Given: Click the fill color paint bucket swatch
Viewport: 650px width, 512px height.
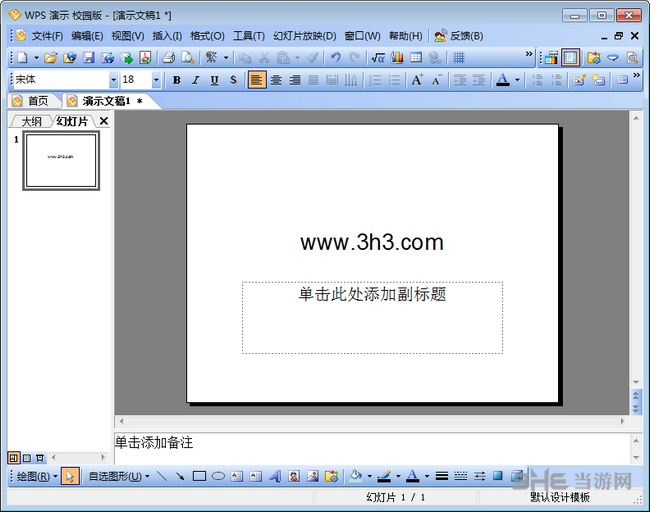Looking at the screenshot, I should point(356,476).
